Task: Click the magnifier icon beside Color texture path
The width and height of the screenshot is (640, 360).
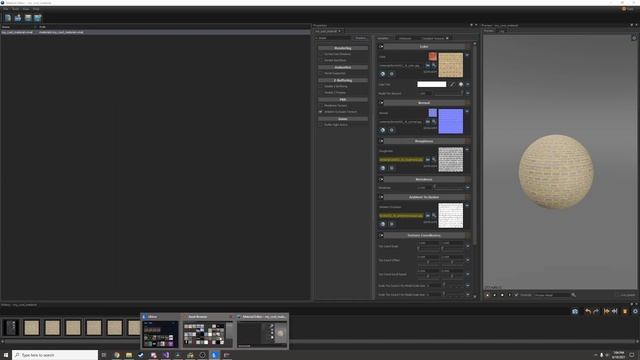Action: (x=434, y=65)
